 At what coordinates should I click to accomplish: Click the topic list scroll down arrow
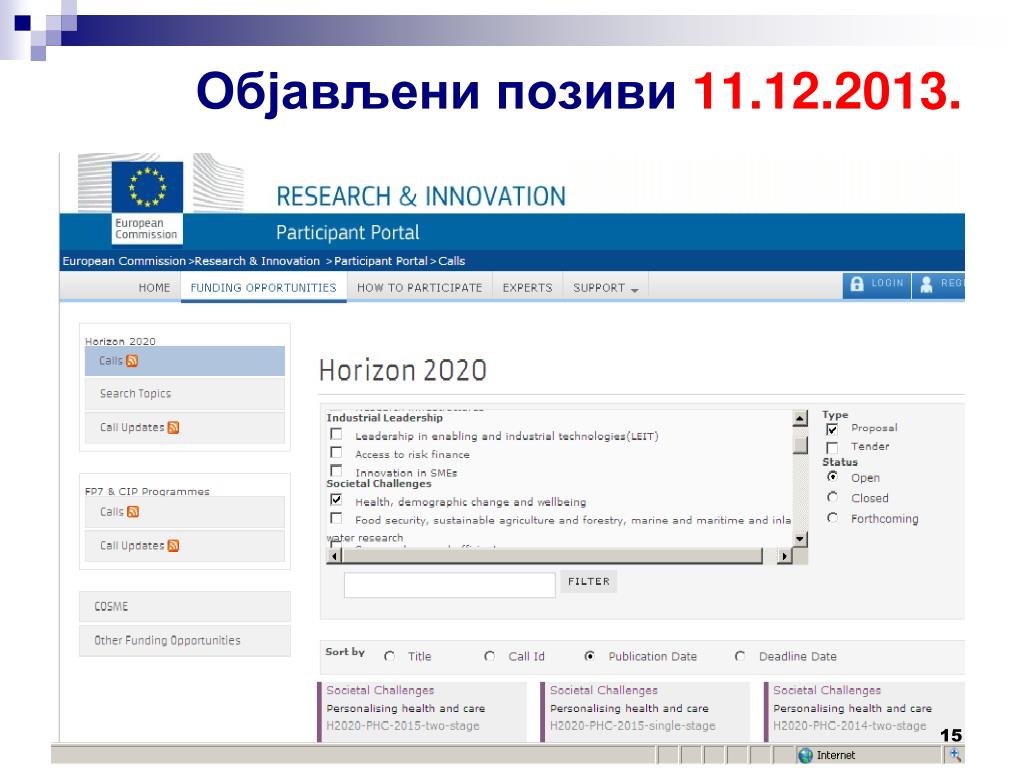tap(800, 539)
